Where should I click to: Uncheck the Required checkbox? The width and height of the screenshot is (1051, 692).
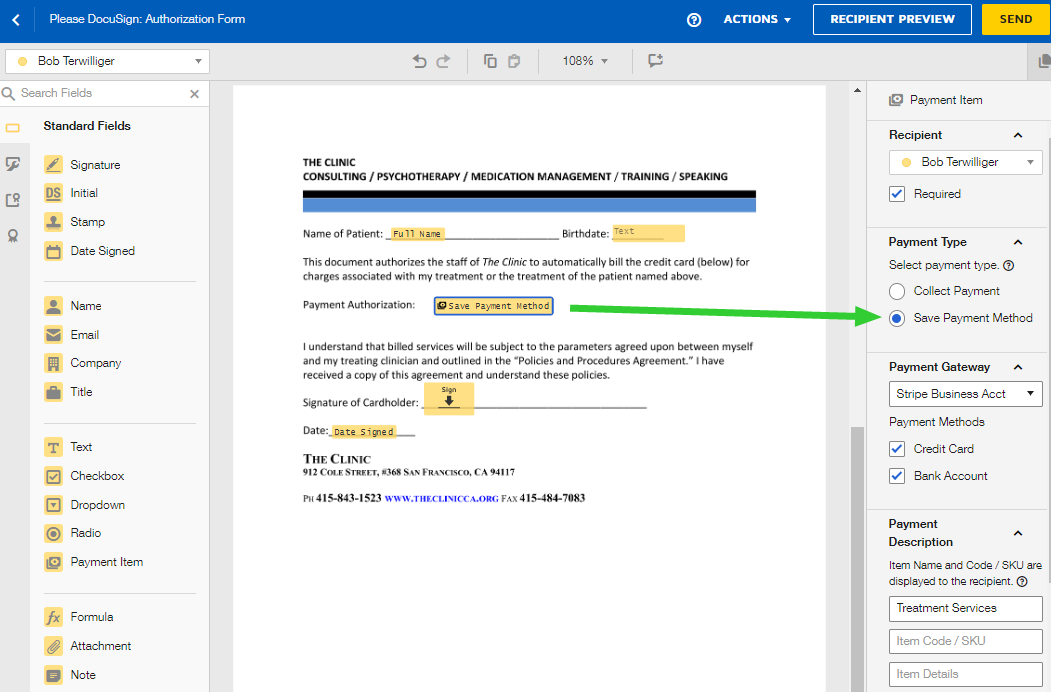(x=897, y=194)
